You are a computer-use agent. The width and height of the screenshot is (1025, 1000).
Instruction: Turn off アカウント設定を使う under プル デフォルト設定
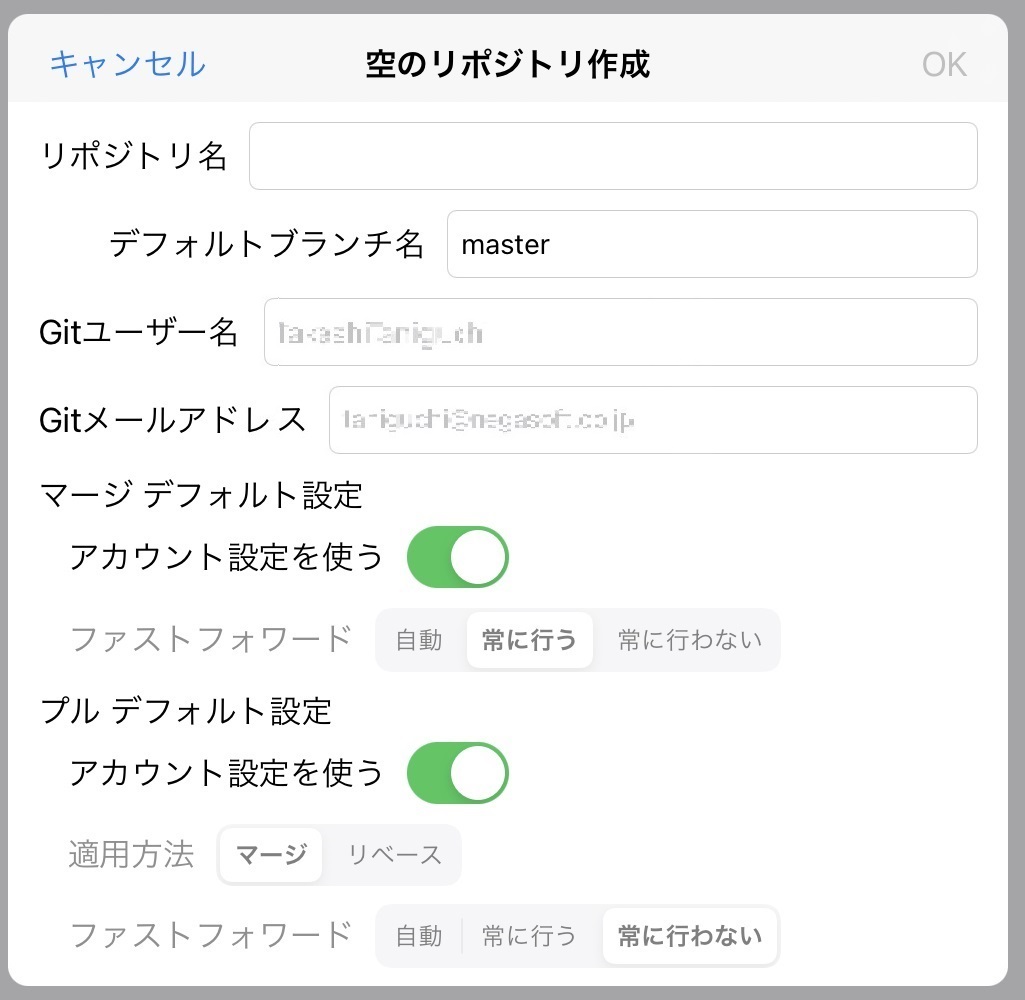458,772
